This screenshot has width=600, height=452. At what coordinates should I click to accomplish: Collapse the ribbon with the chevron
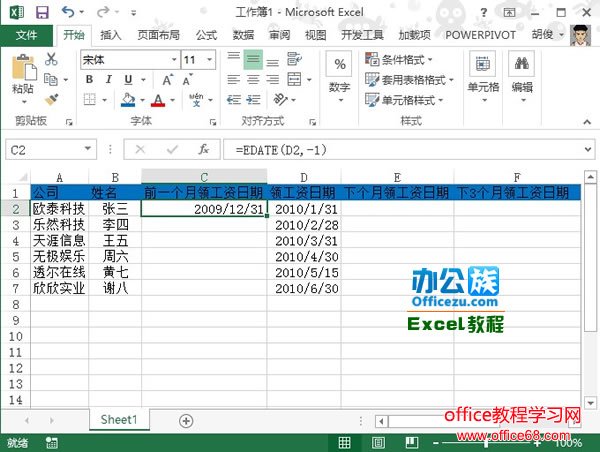point(587,122)
